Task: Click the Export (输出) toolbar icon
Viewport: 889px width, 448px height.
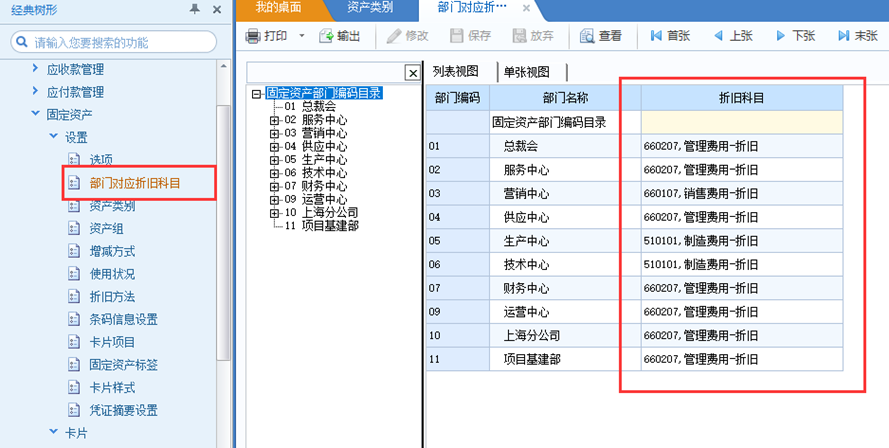Action: pos(326,36)
